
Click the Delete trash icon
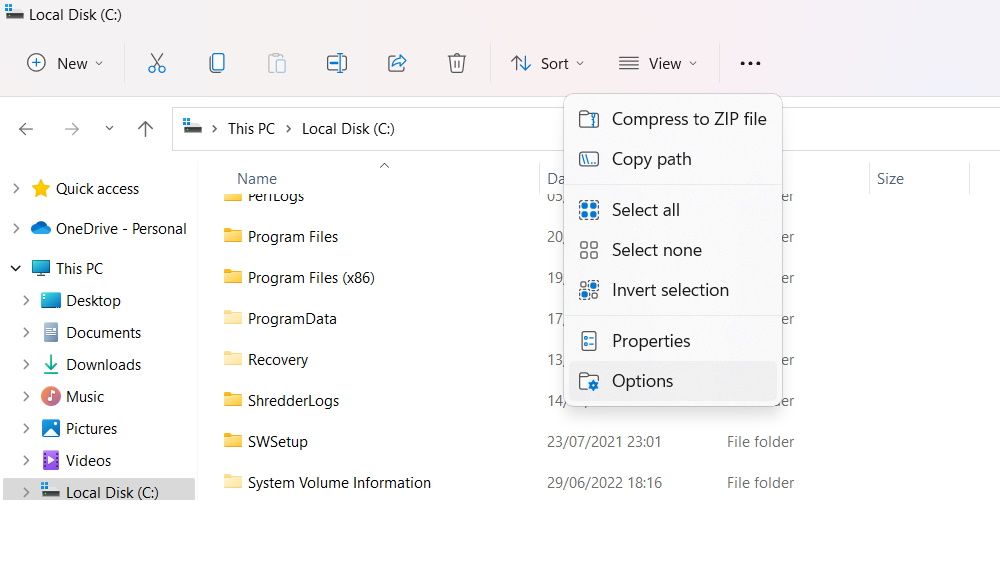[457, 63]
